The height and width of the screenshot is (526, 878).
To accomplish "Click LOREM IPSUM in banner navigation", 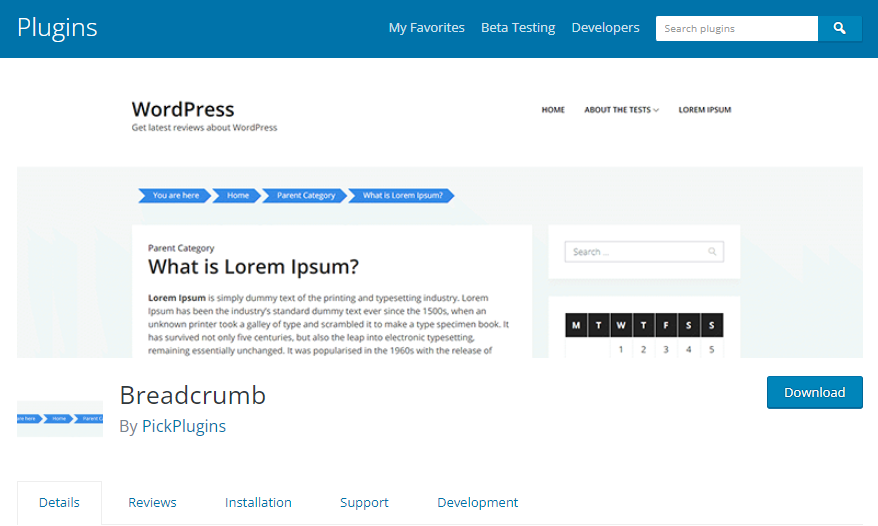I will coord(705,110).
